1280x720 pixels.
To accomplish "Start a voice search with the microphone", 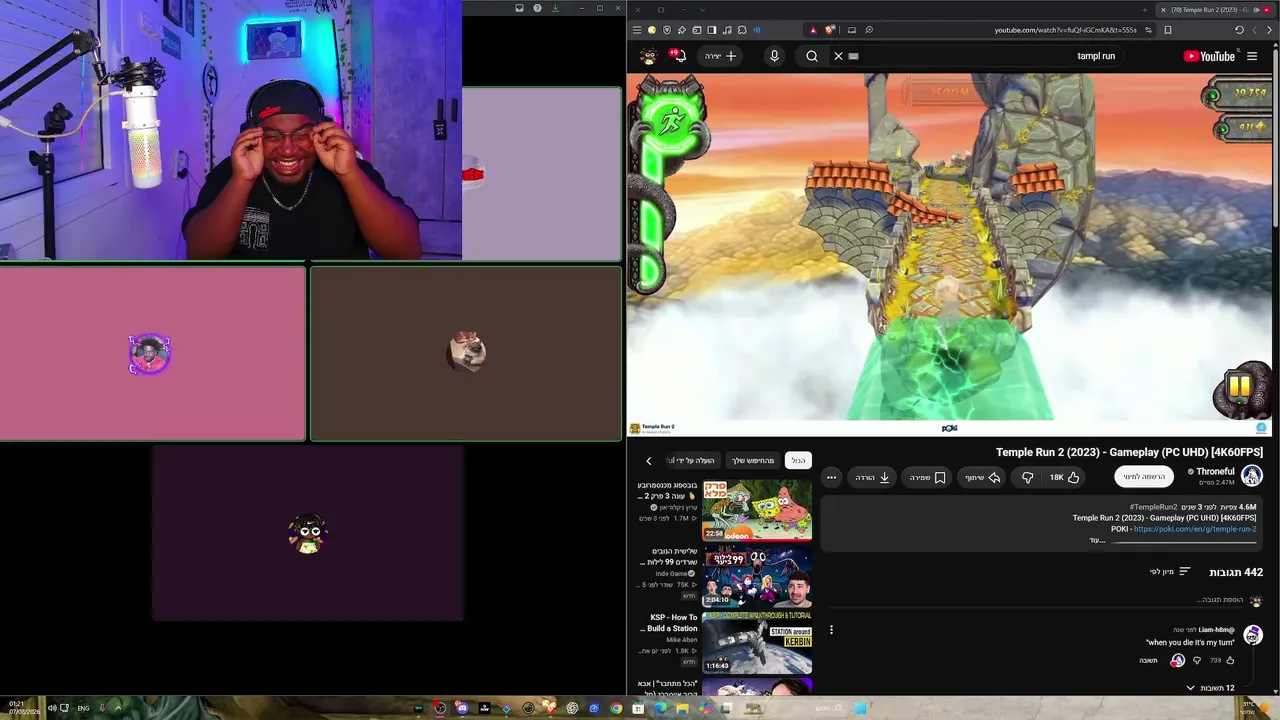I will [x=774, y=56].
